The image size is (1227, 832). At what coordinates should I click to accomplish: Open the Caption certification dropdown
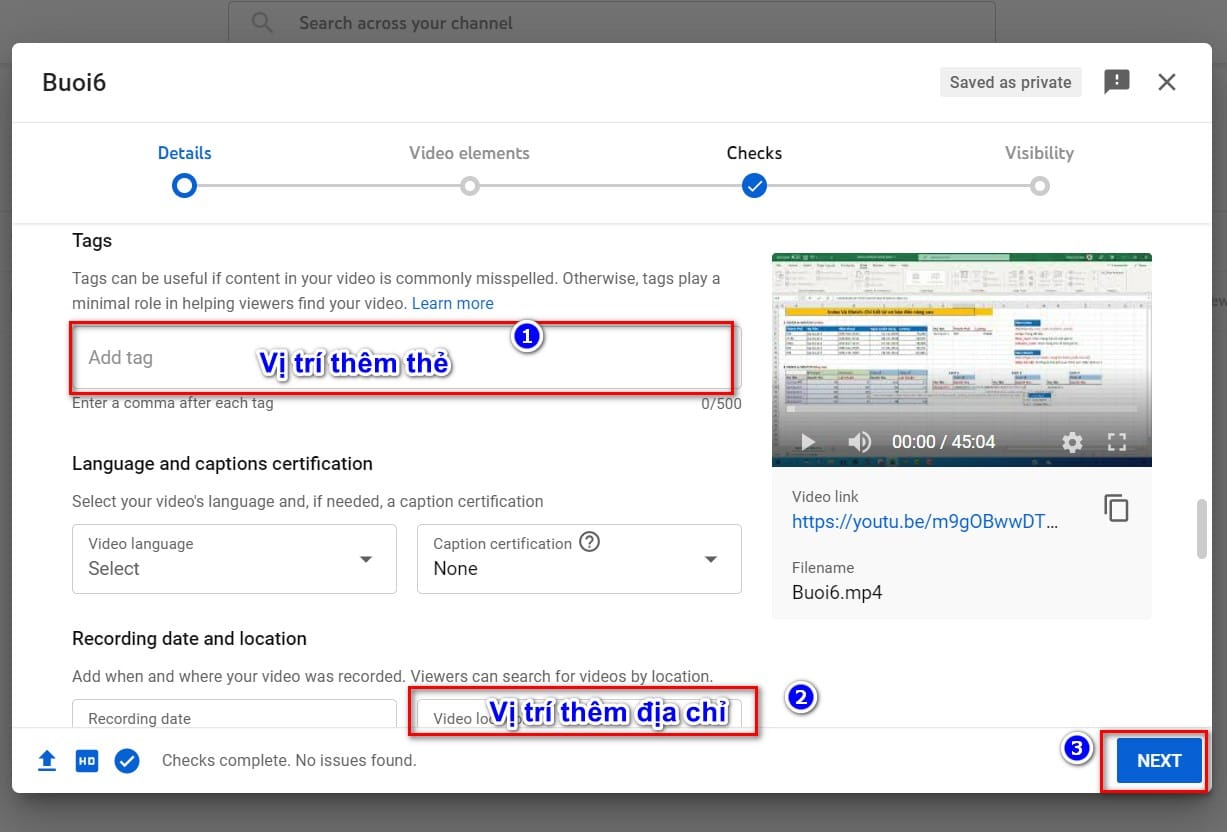tap(579, 559)
